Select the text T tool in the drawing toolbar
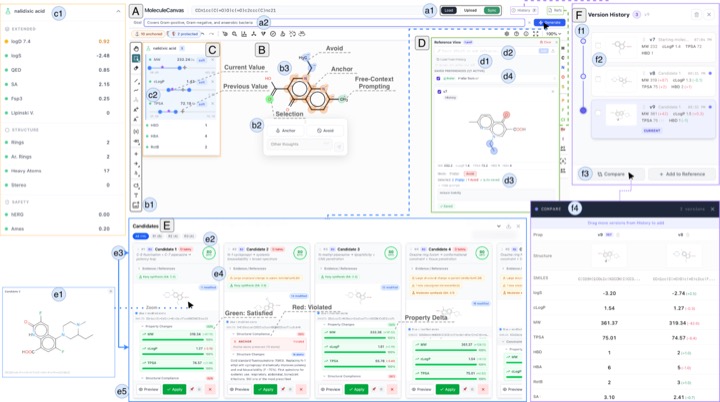Image resolution: width=720 pixels, height=402 pixels. click(x=136, y=195)
